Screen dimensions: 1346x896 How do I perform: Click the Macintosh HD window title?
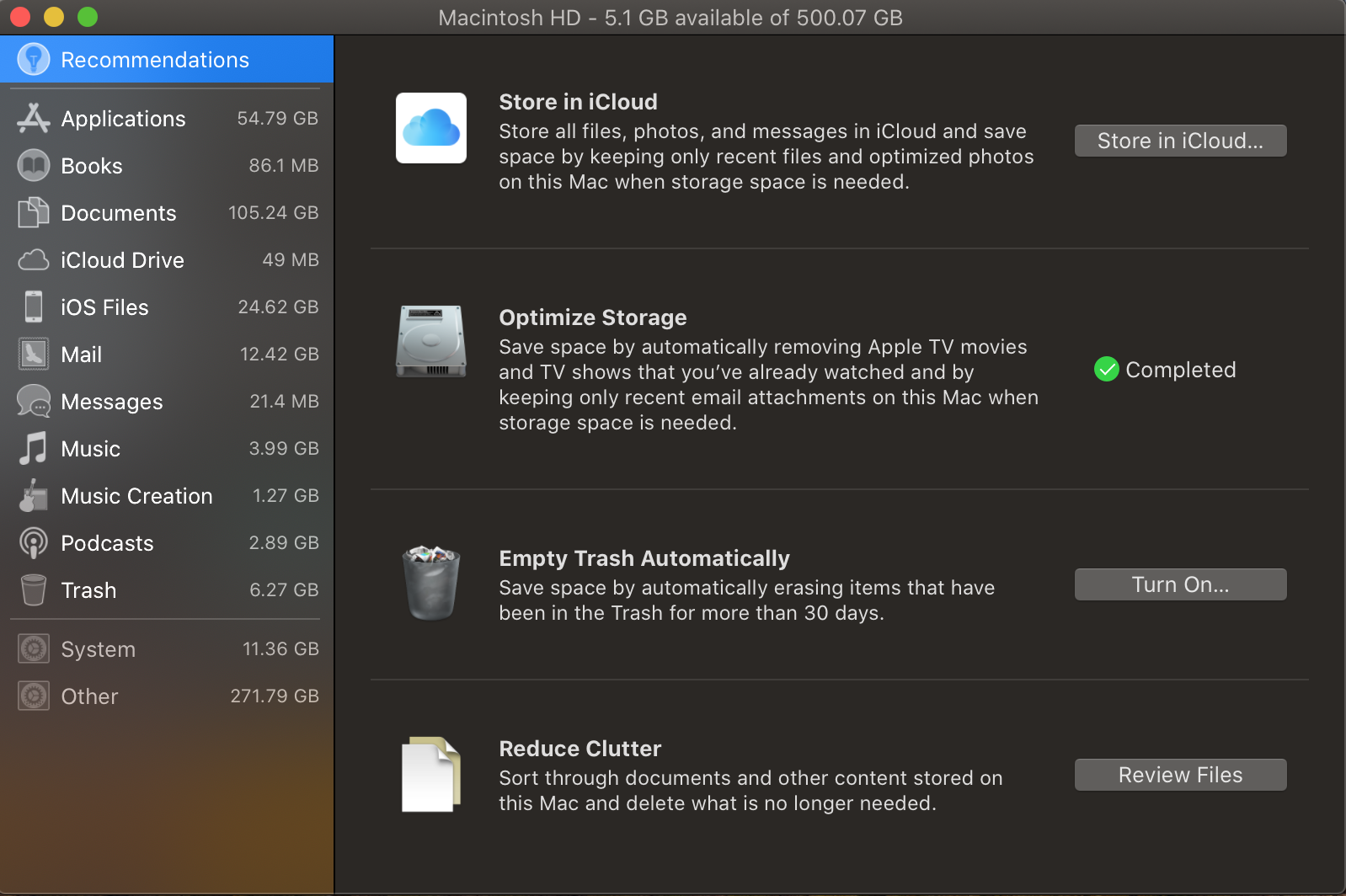(670, 18)
